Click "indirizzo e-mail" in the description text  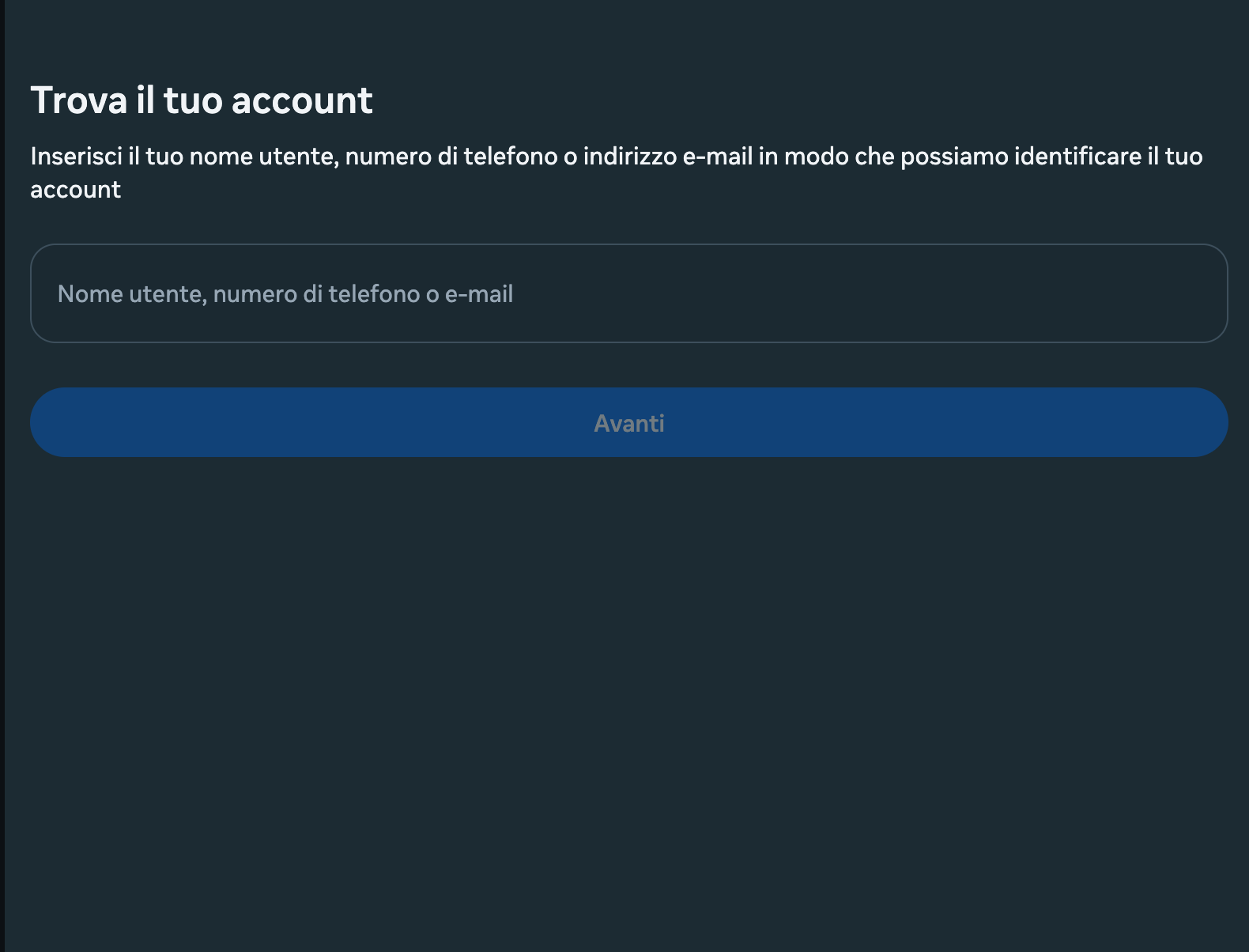click(x=668, y=157)
